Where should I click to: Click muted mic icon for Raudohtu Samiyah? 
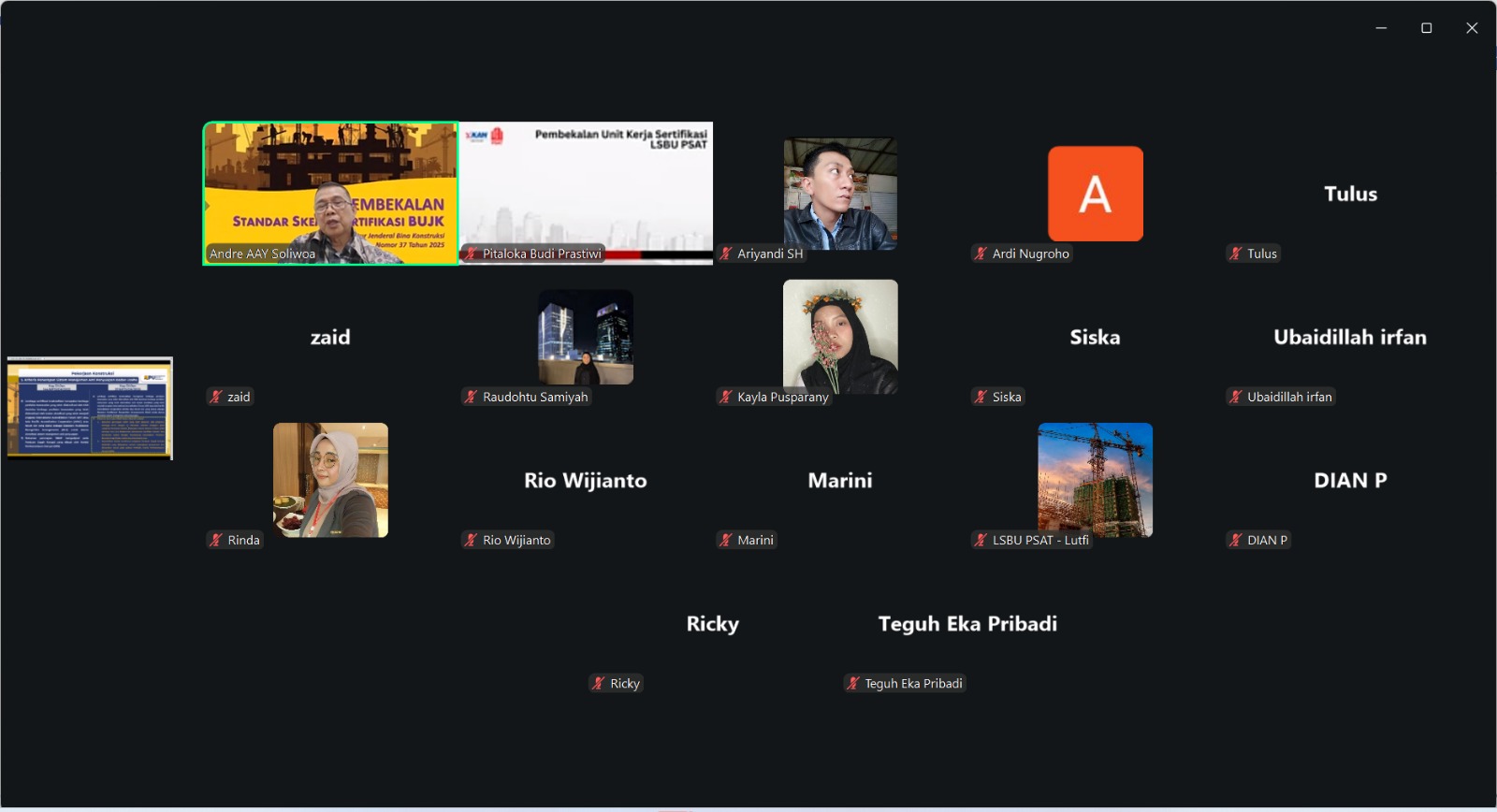[x=472, y=397]
